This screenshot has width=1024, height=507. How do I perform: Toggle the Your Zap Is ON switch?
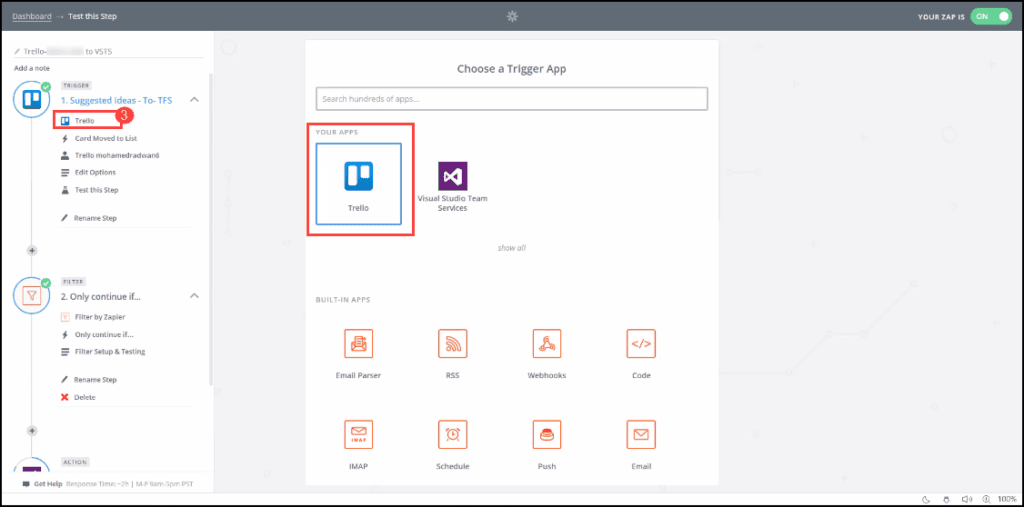click(x=990, y=17)
